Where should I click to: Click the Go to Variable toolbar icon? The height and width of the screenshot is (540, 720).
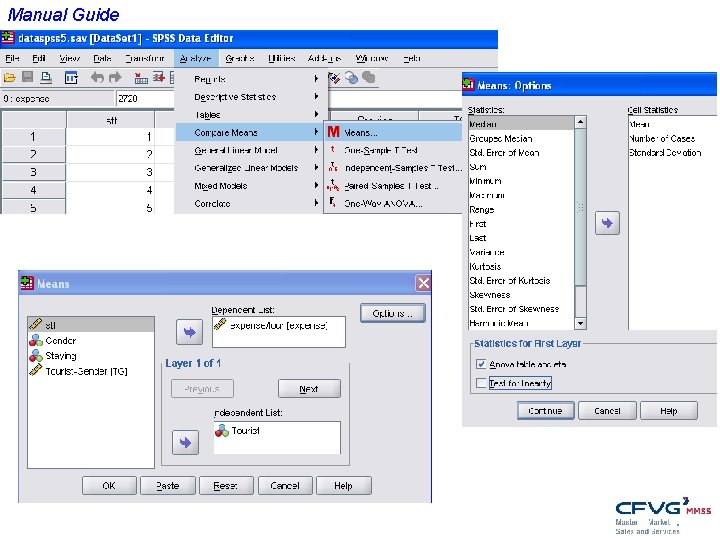(159, 77)
